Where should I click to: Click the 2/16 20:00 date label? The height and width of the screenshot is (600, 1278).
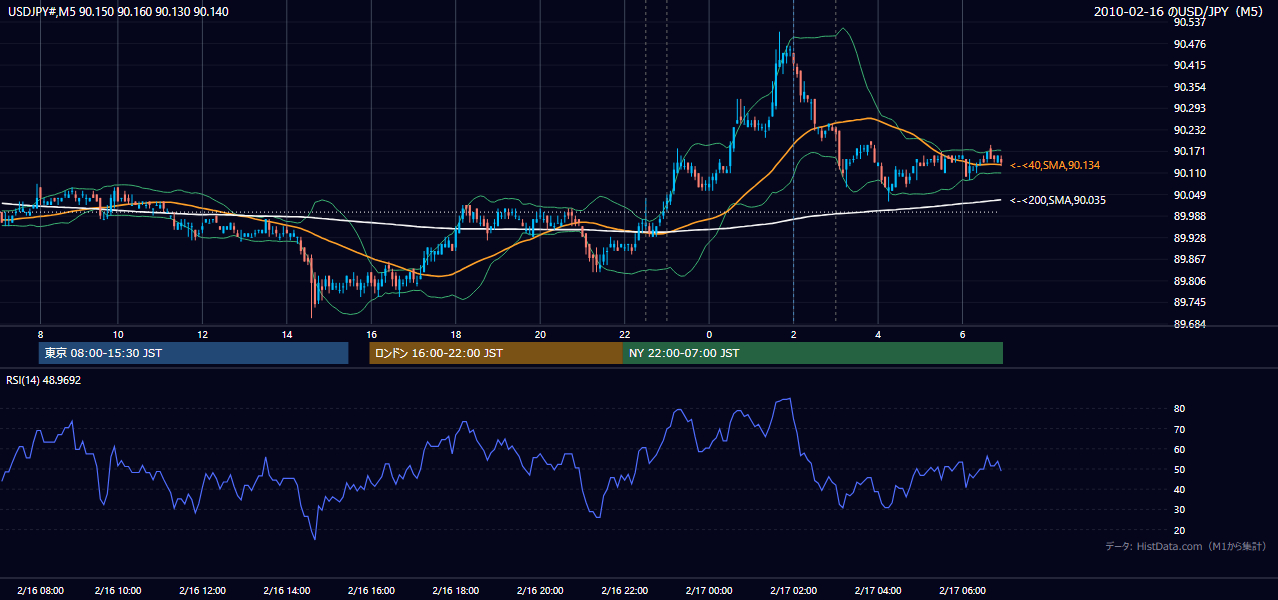pos(540,590)
